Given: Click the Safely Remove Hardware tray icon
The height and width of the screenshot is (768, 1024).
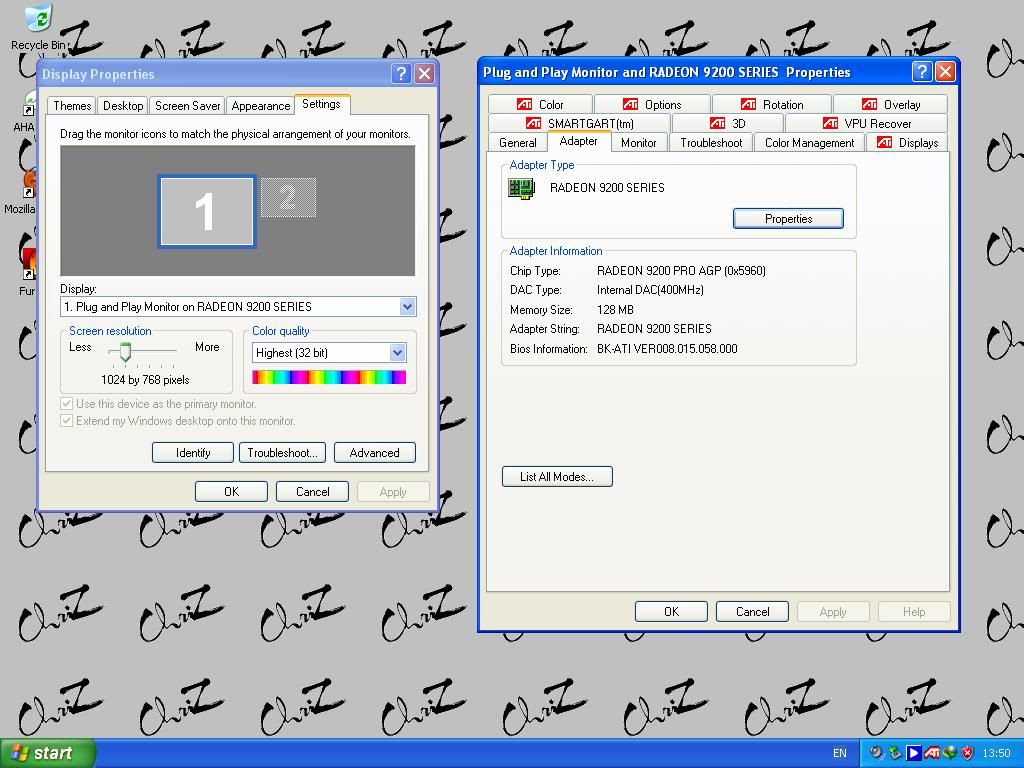Looking at the screenshot, I should pos(895,753).
